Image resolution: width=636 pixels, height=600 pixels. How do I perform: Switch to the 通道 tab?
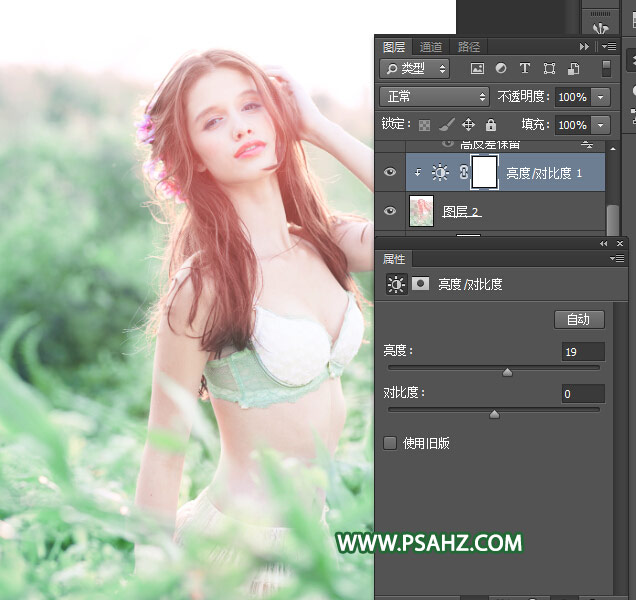point(431,47)
